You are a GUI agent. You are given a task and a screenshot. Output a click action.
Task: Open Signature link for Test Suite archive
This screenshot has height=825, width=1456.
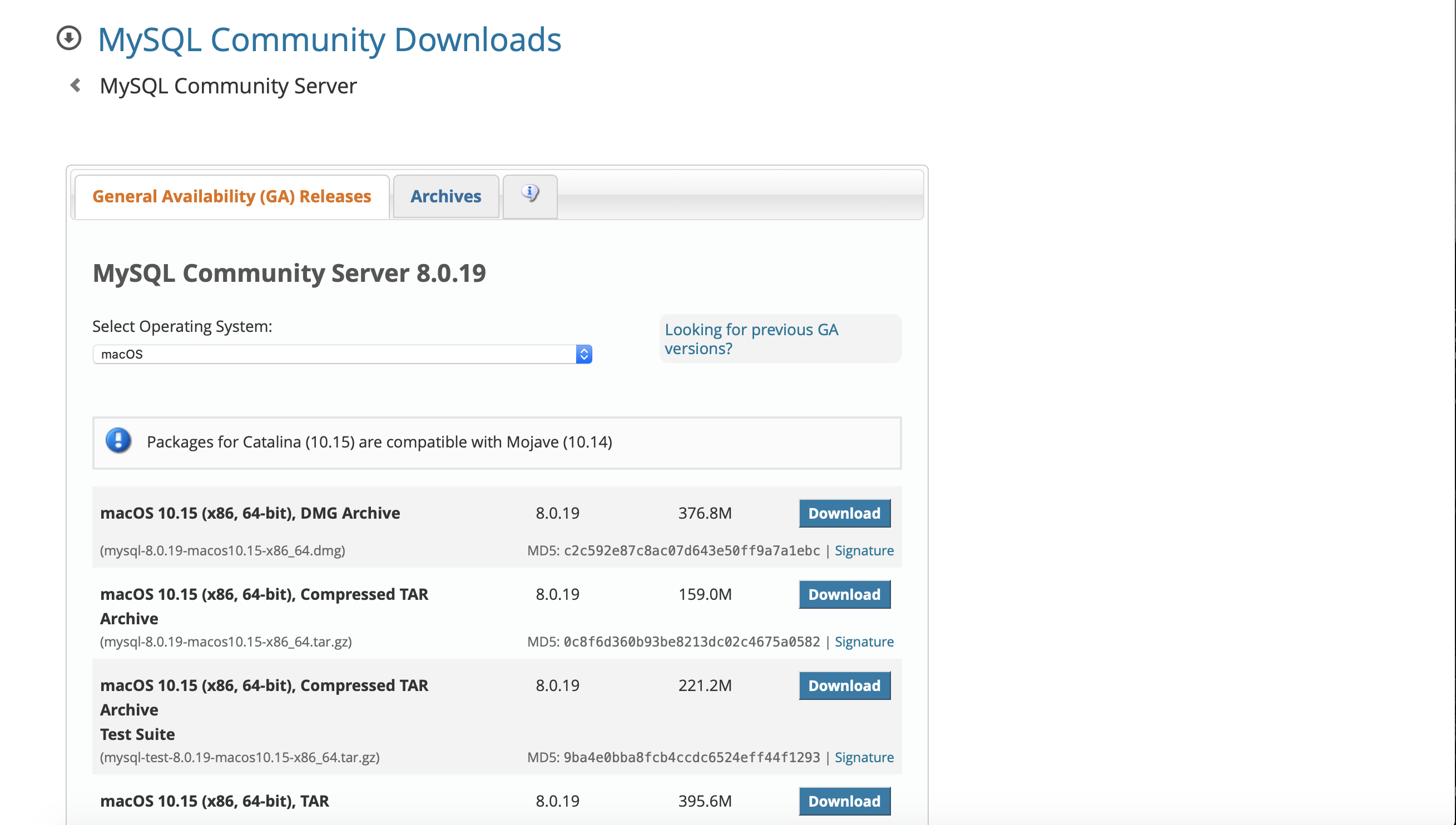click(864, 757)
